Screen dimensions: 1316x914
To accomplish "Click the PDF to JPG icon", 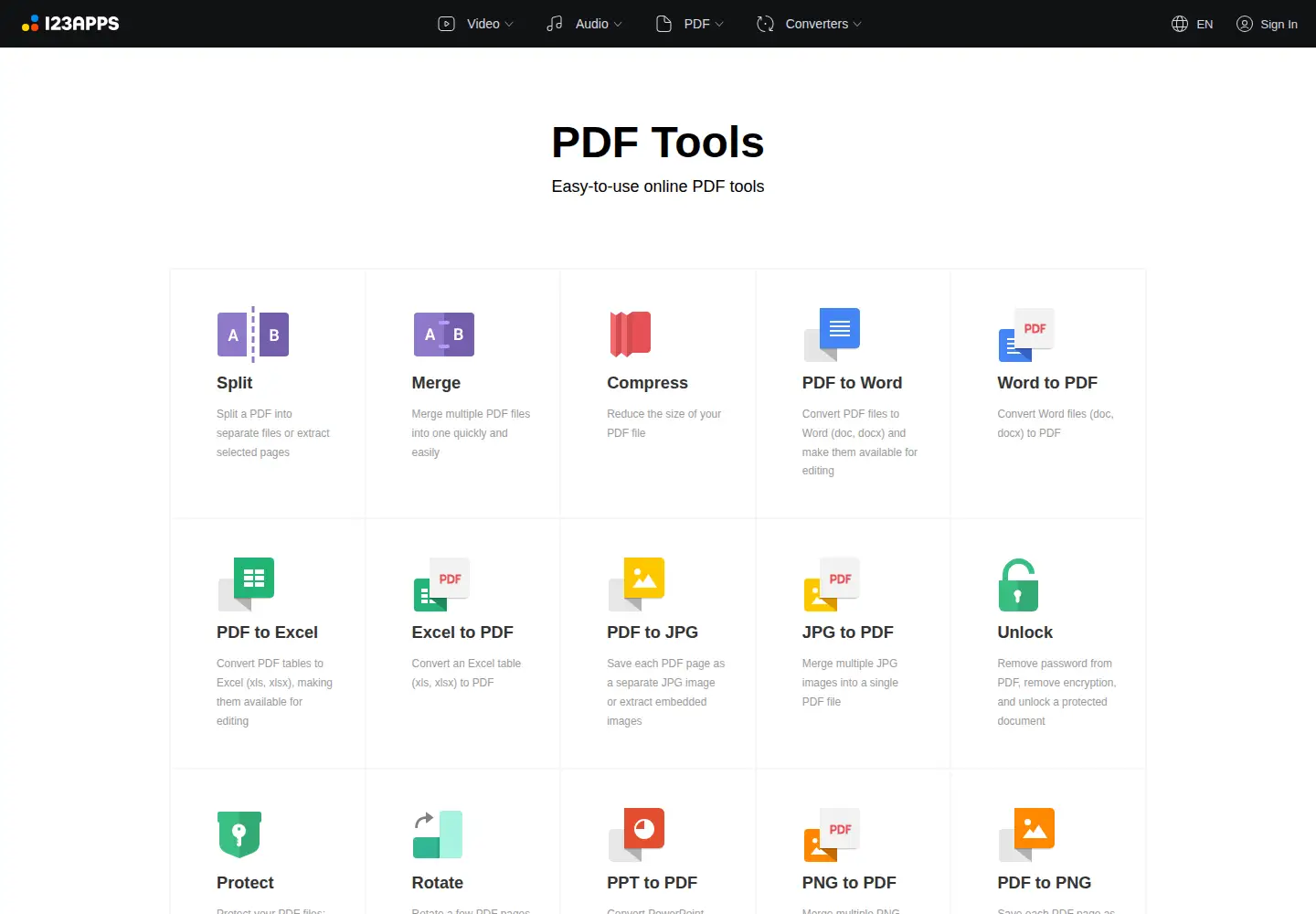I will 637,584.
